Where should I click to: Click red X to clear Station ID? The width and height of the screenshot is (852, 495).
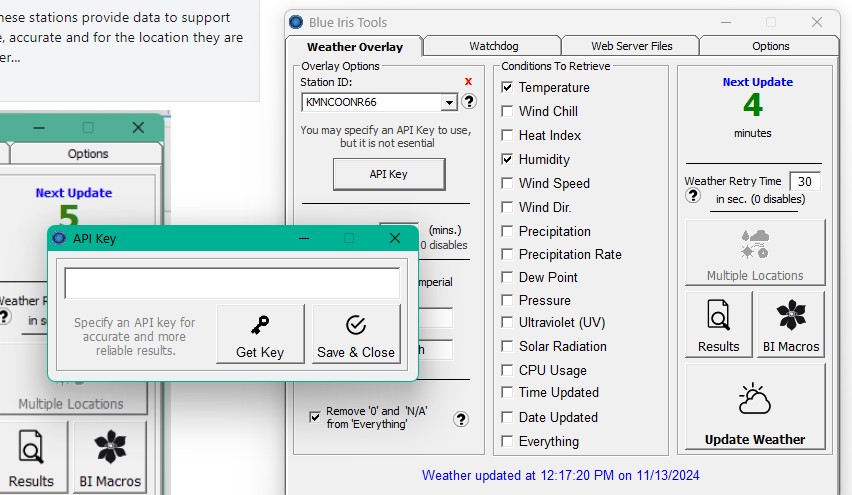(468, 81)
